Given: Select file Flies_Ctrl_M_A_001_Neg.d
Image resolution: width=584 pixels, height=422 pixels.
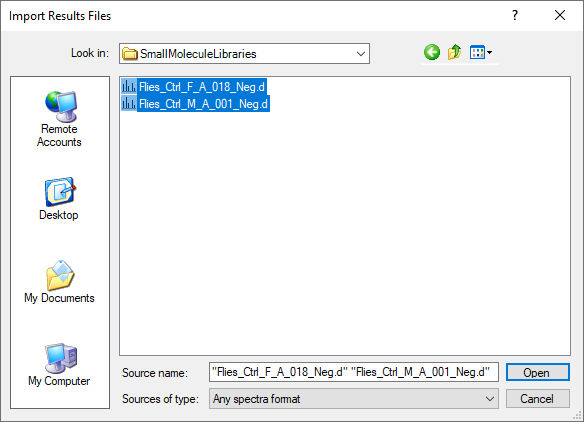Looking at the screenshot, I should click(203, 104).
